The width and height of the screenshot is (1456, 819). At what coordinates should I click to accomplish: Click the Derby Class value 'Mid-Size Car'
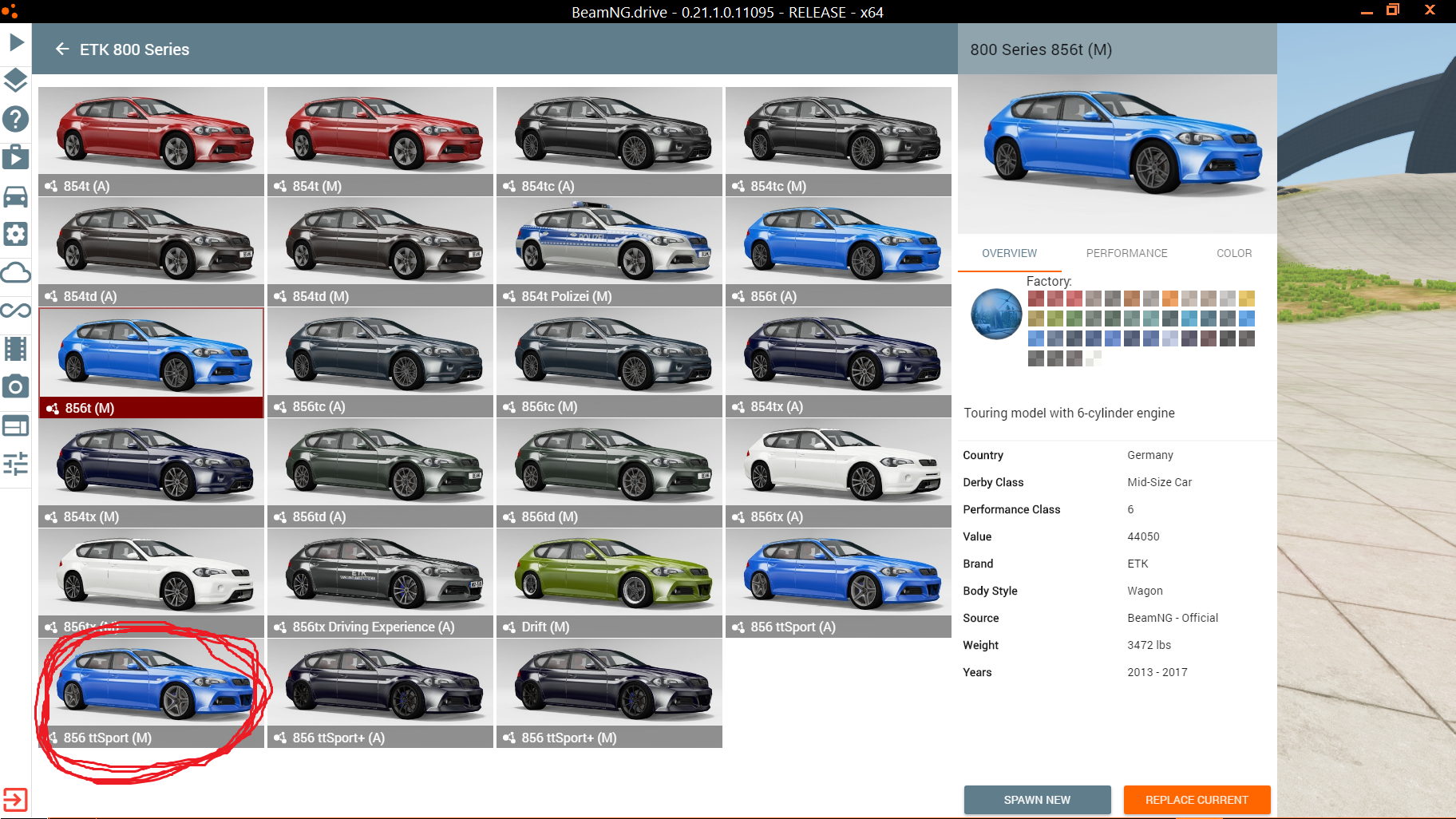point(1159,482)
